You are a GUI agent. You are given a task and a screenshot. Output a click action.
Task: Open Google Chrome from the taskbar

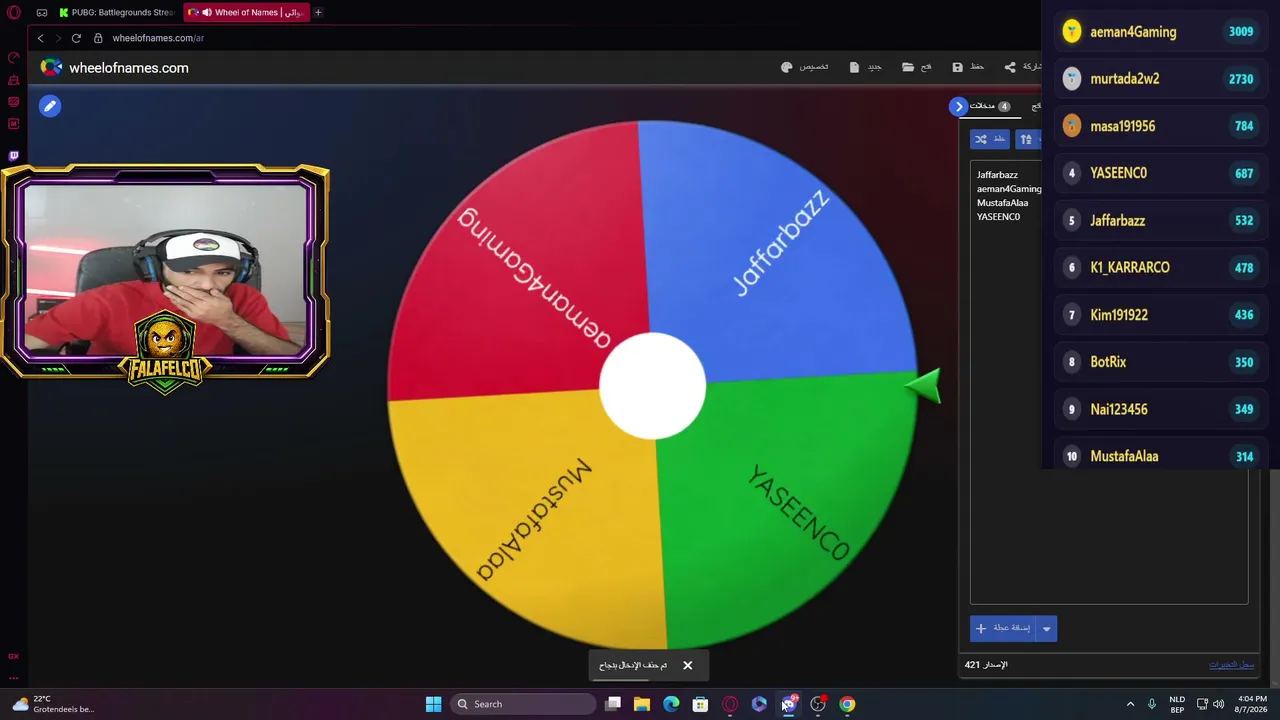(x=847, y=704)
